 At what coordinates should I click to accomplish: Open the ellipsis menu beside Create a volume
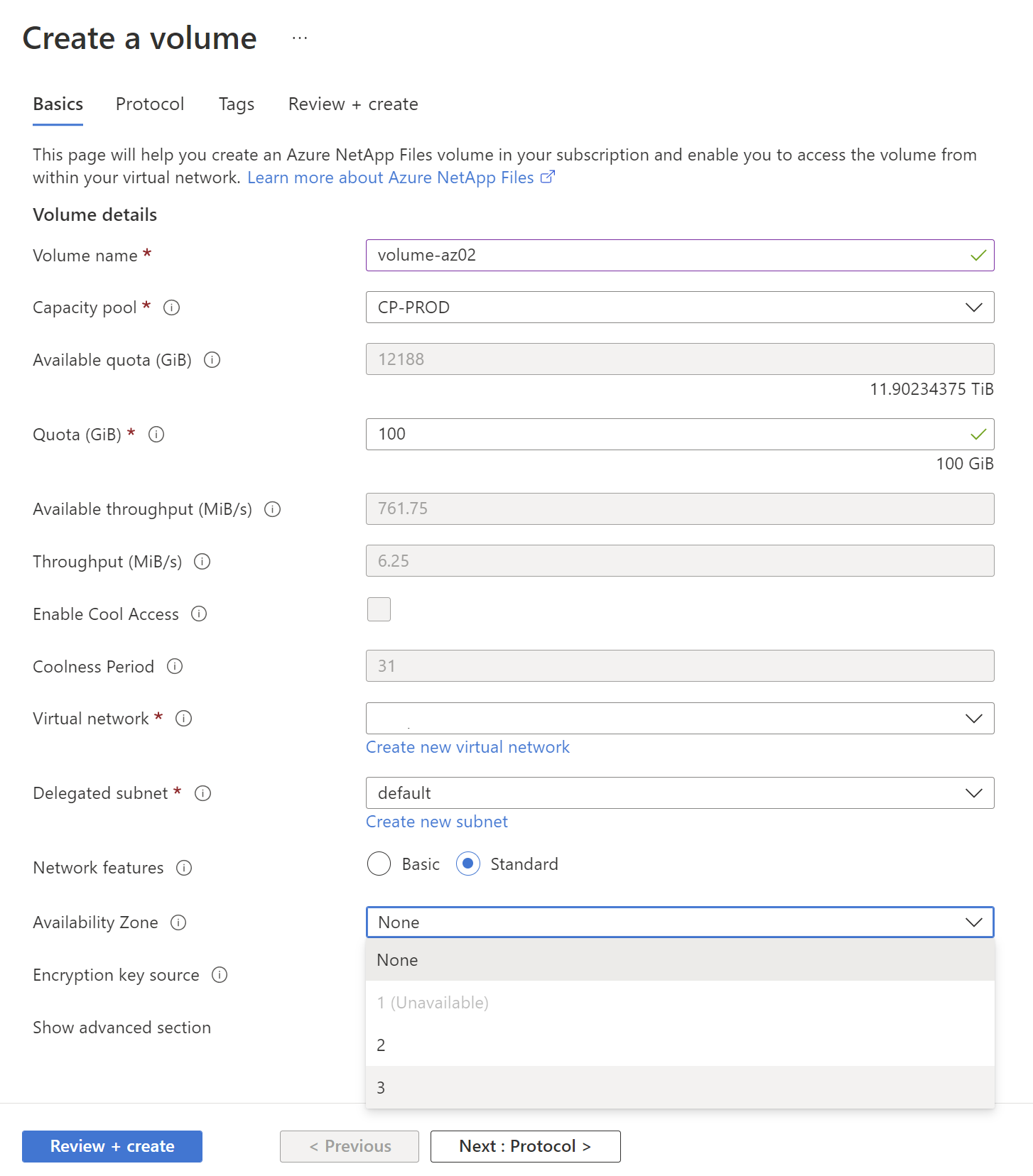click(x=300, y=38)
